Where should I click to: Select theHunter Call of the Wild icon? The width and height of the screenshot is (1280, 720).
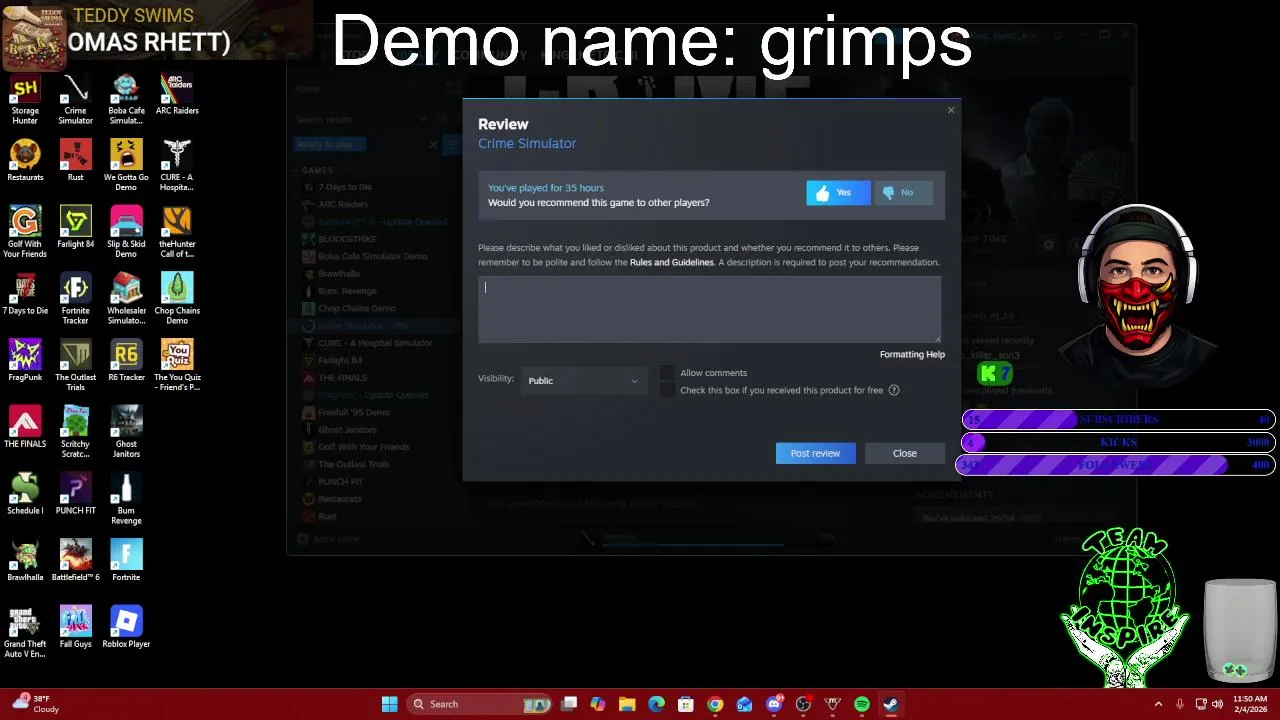click(177, 233)
